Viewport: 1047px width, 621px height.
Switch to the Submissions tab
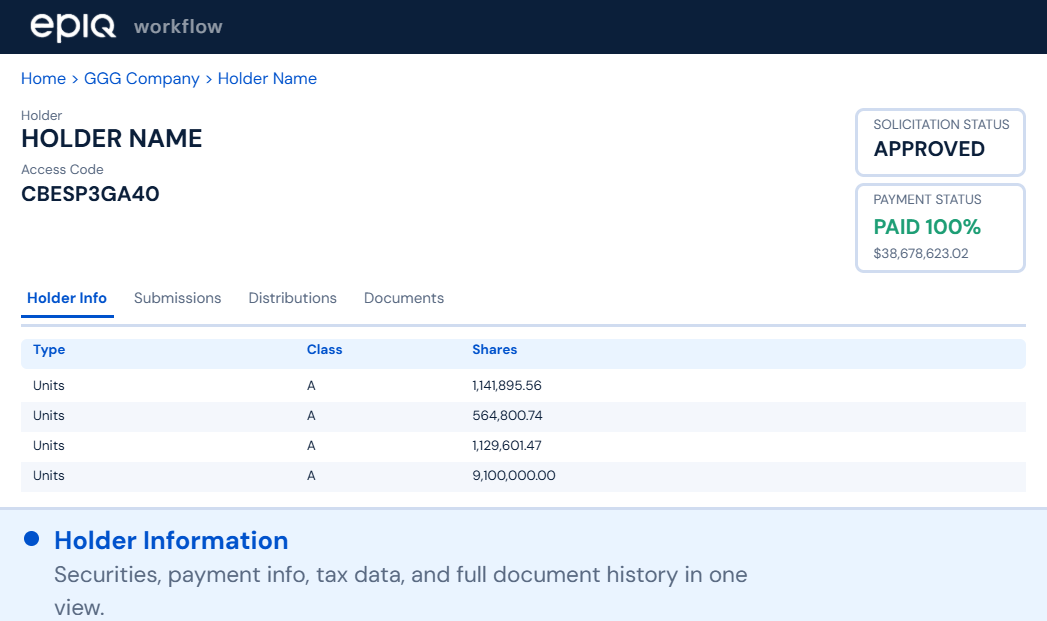[178, 298]
